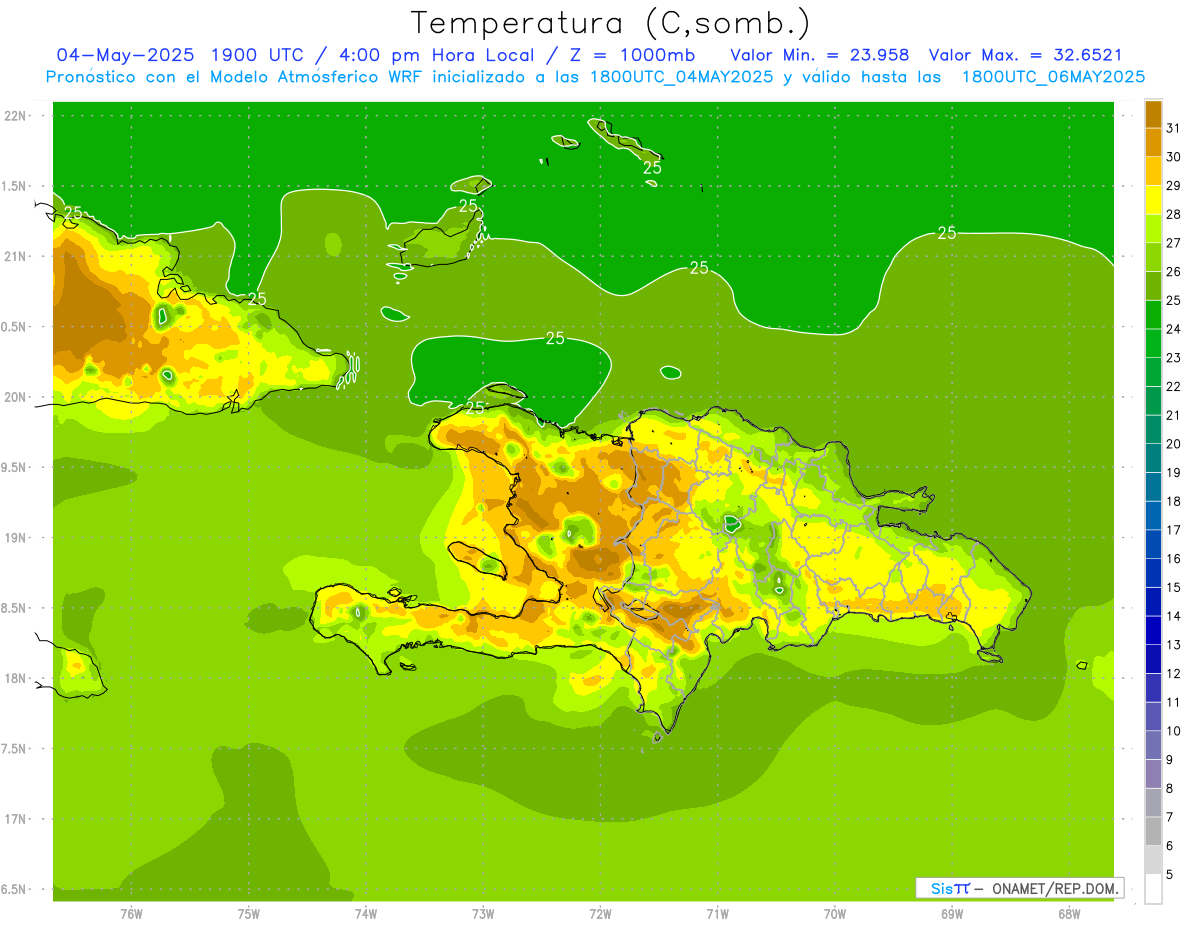Pick the white swatch below legend value 5

[x=1153, y=889]
